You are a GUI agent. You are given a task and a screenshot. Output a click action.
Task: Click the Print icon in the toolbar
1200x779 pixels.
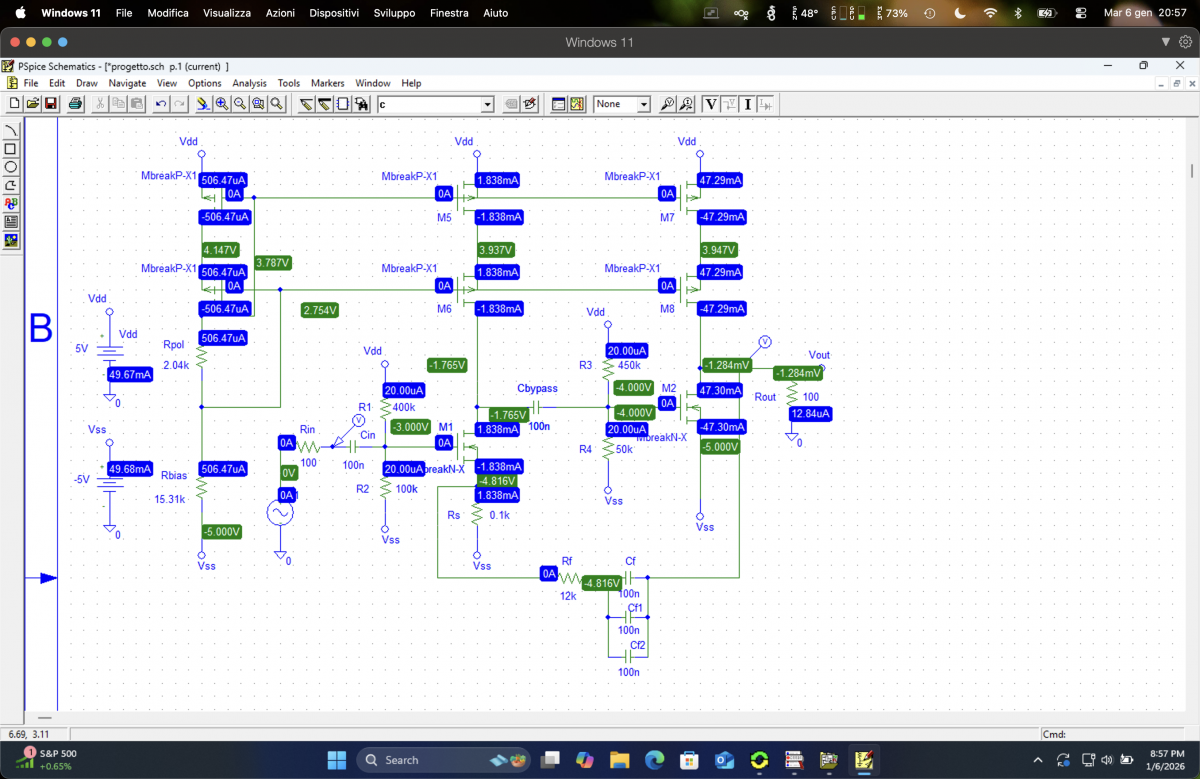tap(75, 104)
